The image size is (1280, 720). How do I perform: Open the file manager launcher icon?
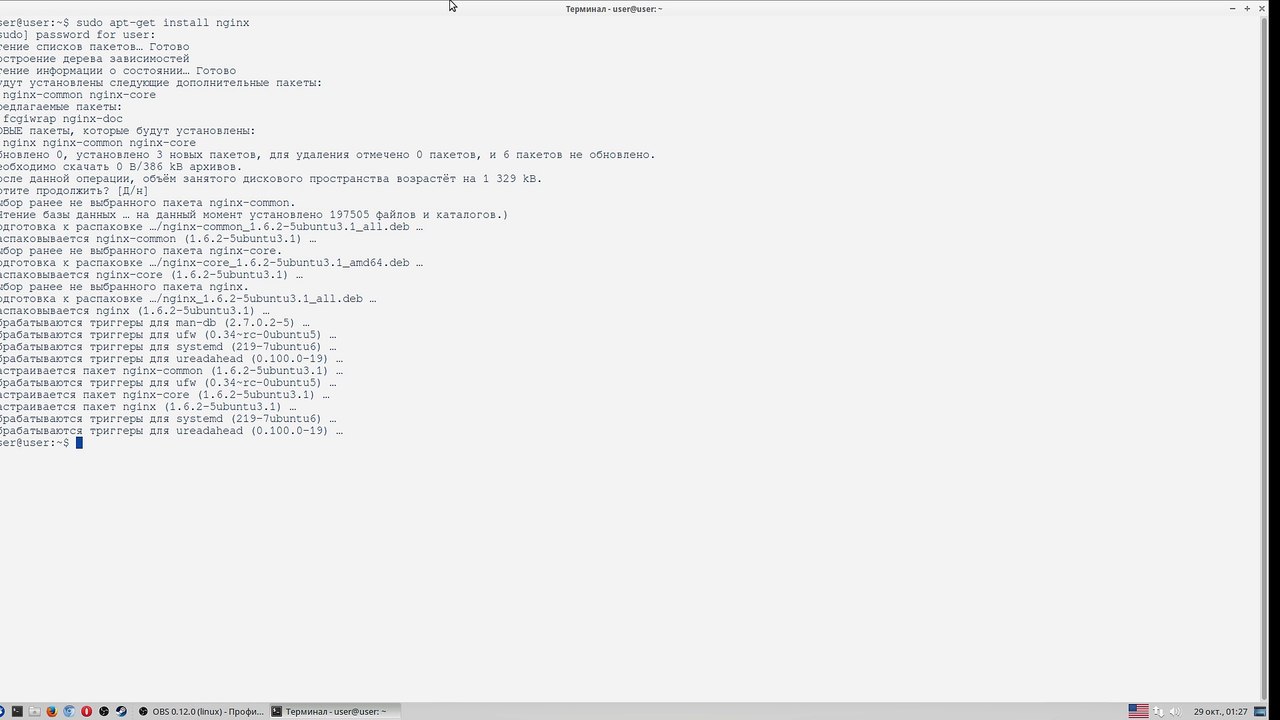(35, 712)
